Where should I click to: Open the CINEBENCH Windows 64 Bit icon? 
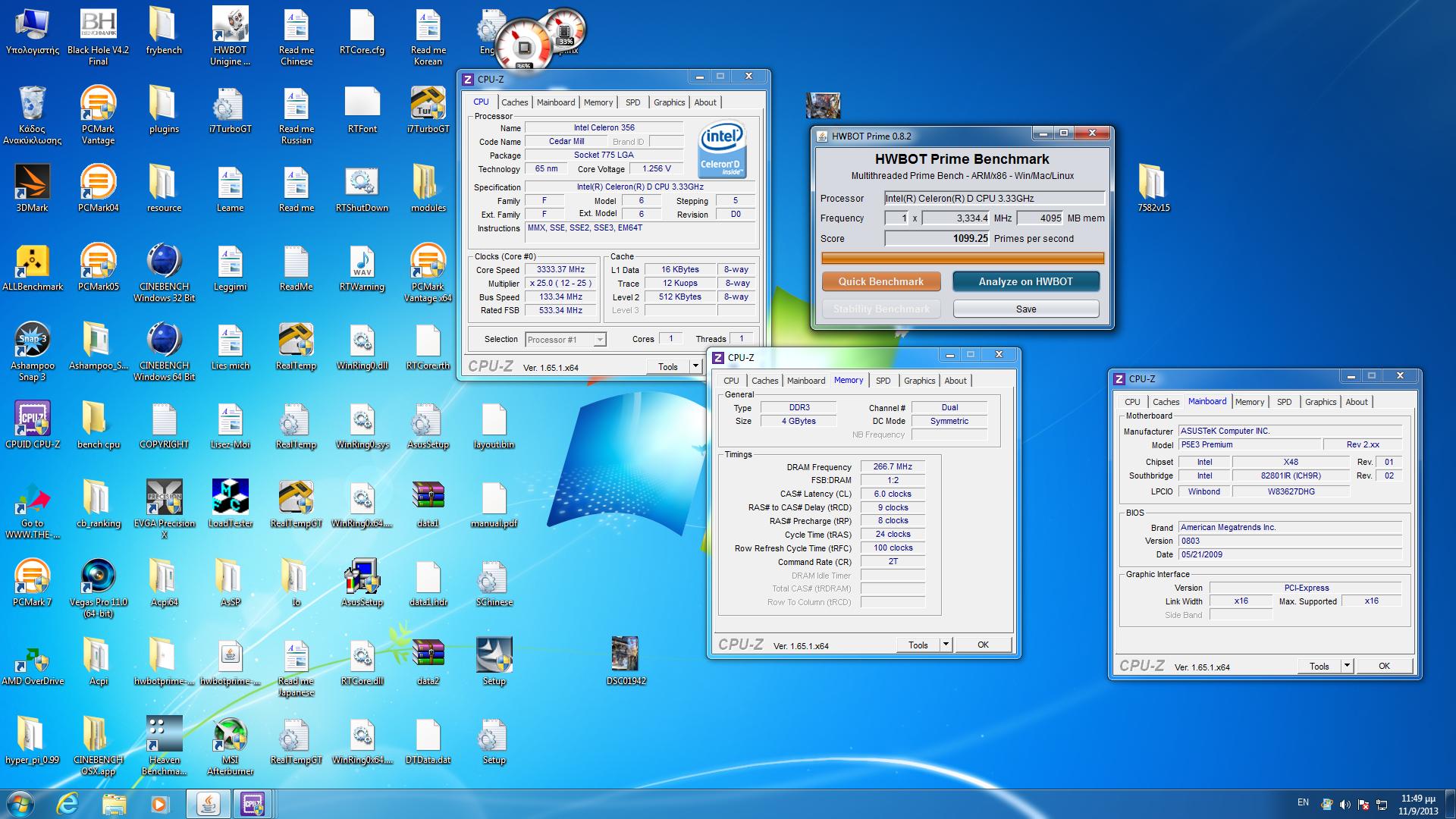click(x=164, y=352)
